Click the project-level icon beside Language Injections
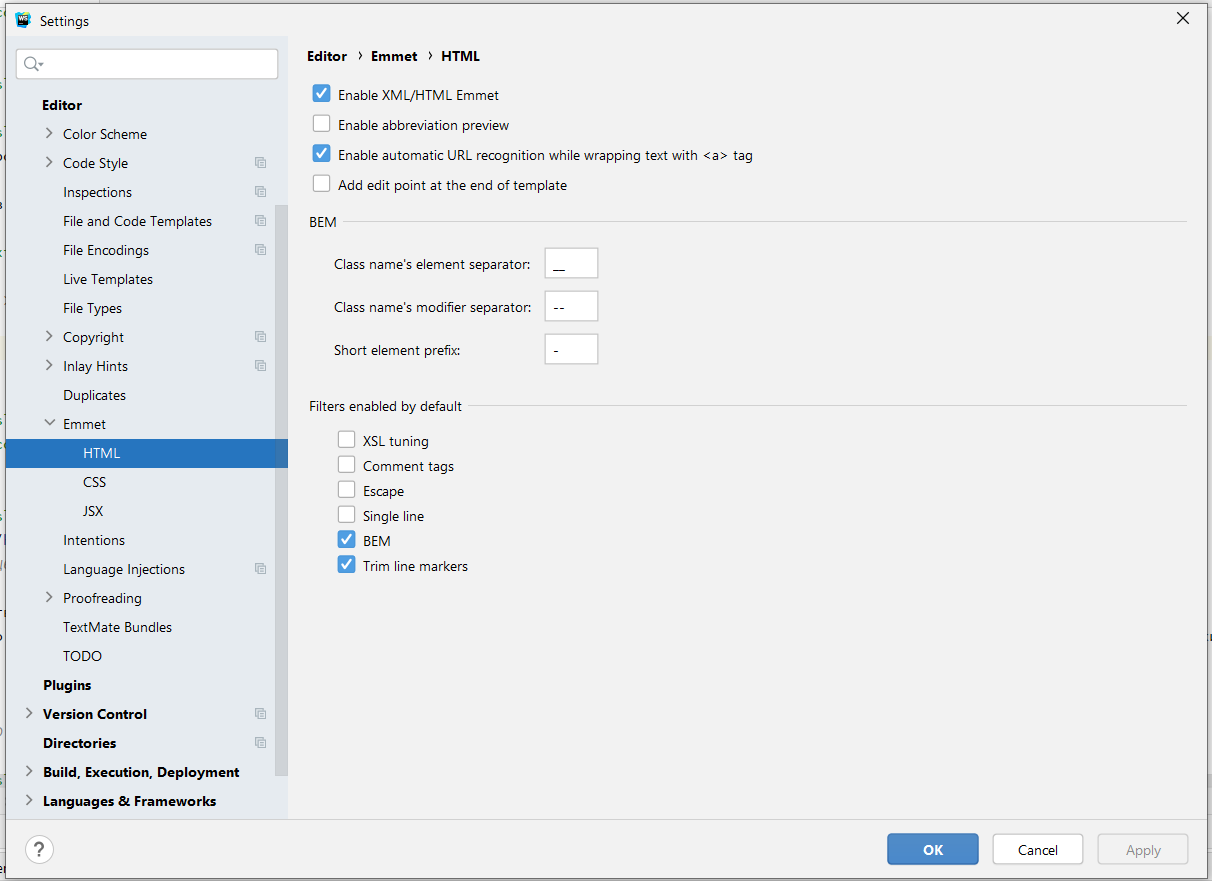Screen dimensions: 1212x881 point(260,569)
